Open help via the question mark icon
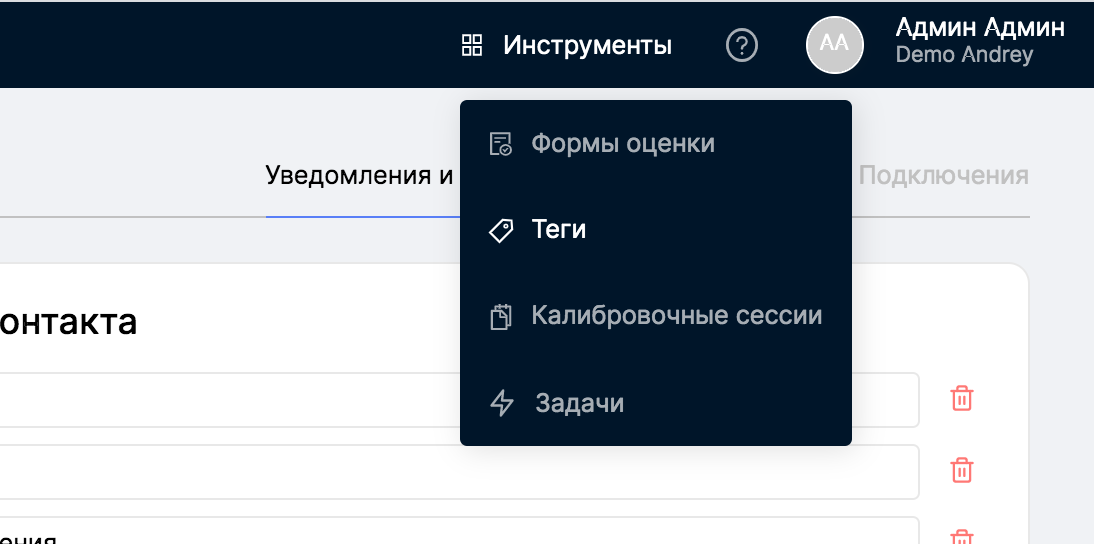Image resolution: width=1094 pixels, height=544 pixels. [741, 45]
